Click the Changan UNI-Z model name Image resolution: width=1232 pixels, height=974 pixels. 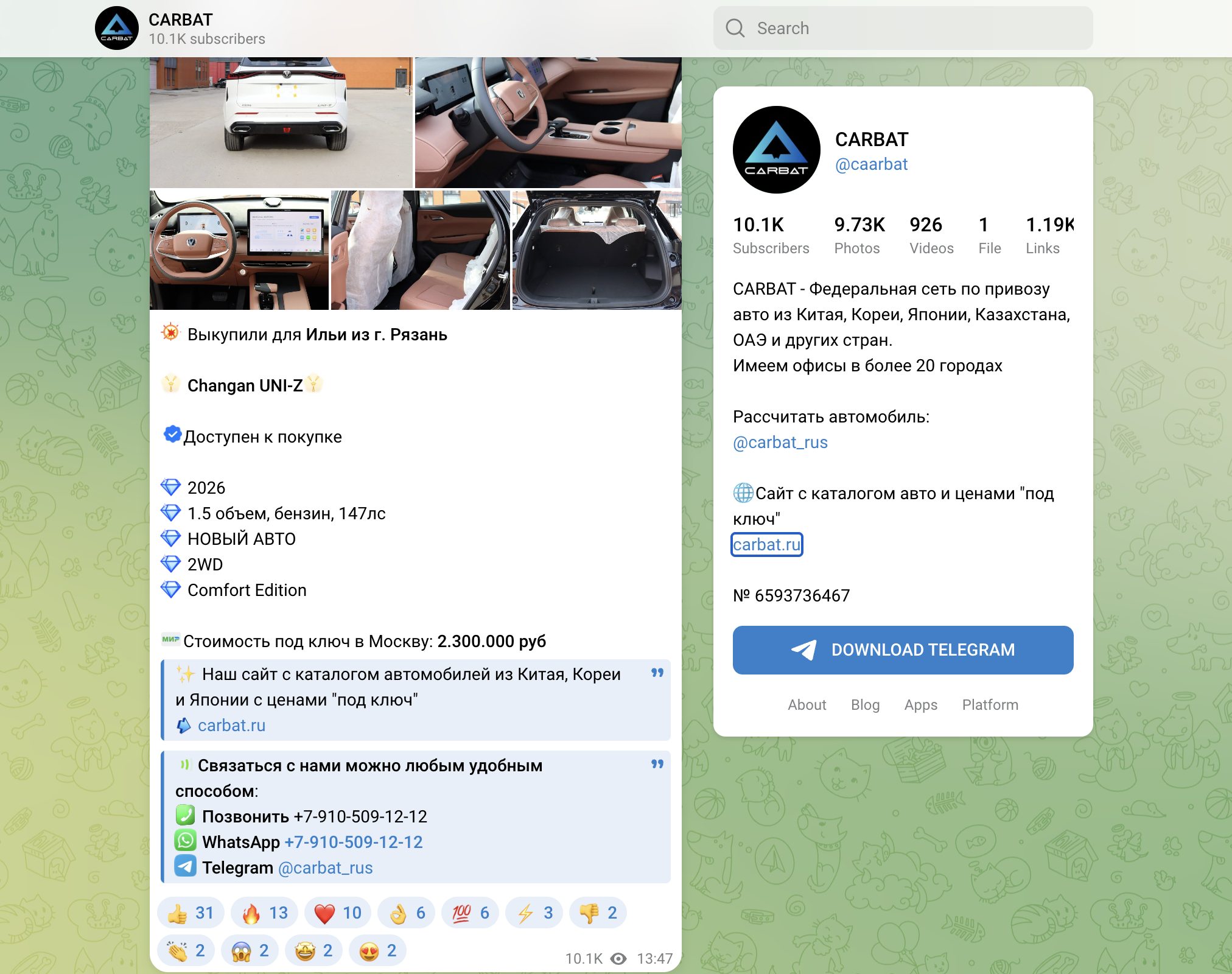pos(245,385)
